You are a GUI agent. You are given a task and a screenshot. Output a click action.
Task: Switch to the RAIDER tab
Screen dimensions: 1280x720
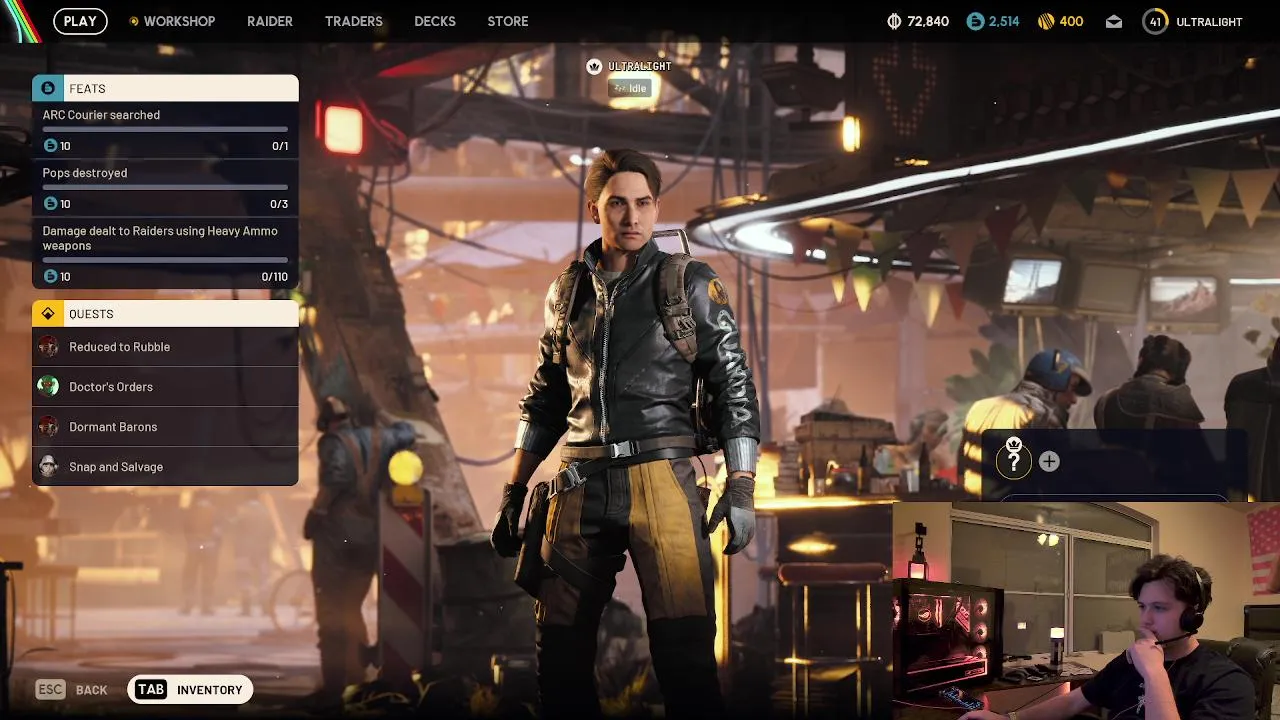click(270, 21)
